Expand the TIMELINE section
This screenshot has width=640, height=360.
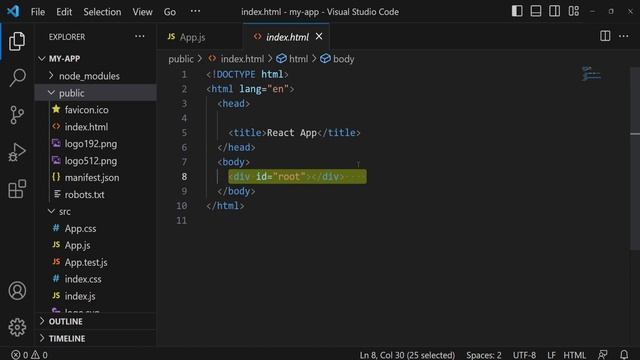[96, 339]
